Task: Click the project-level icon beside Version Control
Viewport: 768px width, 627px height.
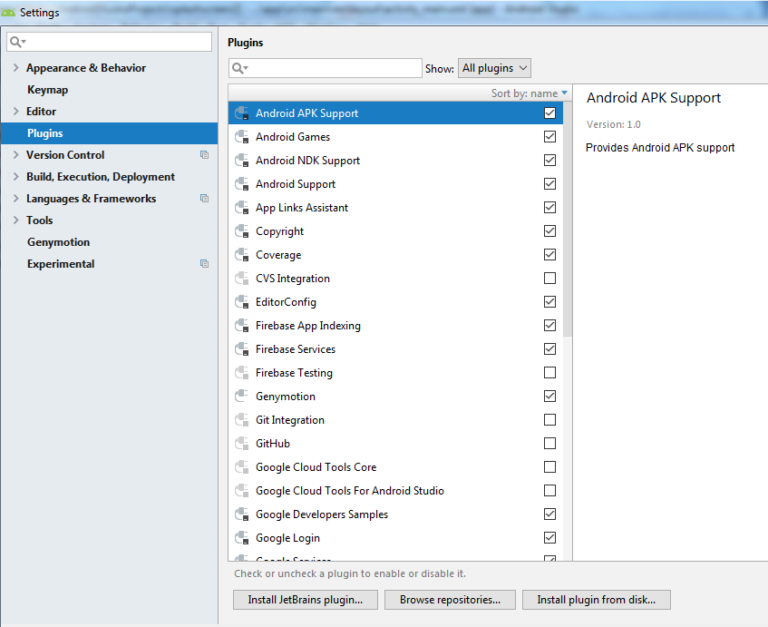Action: tap(204, 155)
